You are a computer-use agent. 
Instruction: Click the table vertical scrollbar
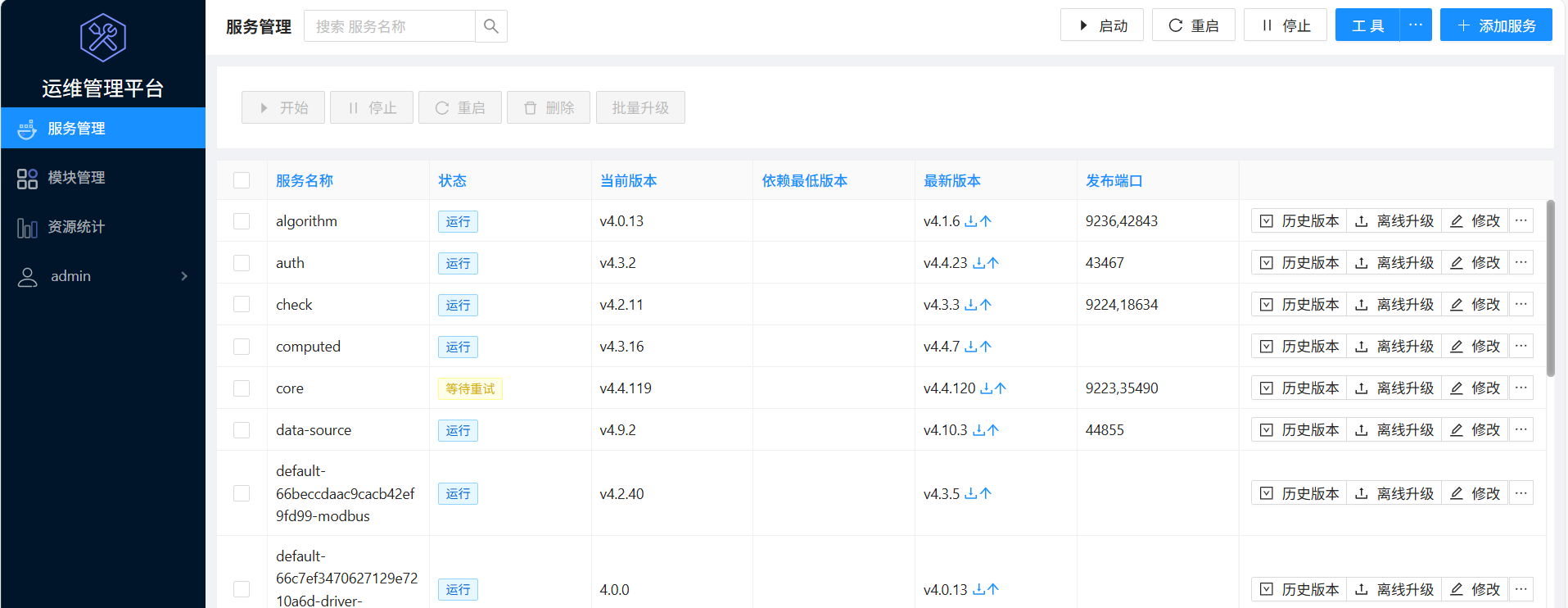coord(1550,288)
